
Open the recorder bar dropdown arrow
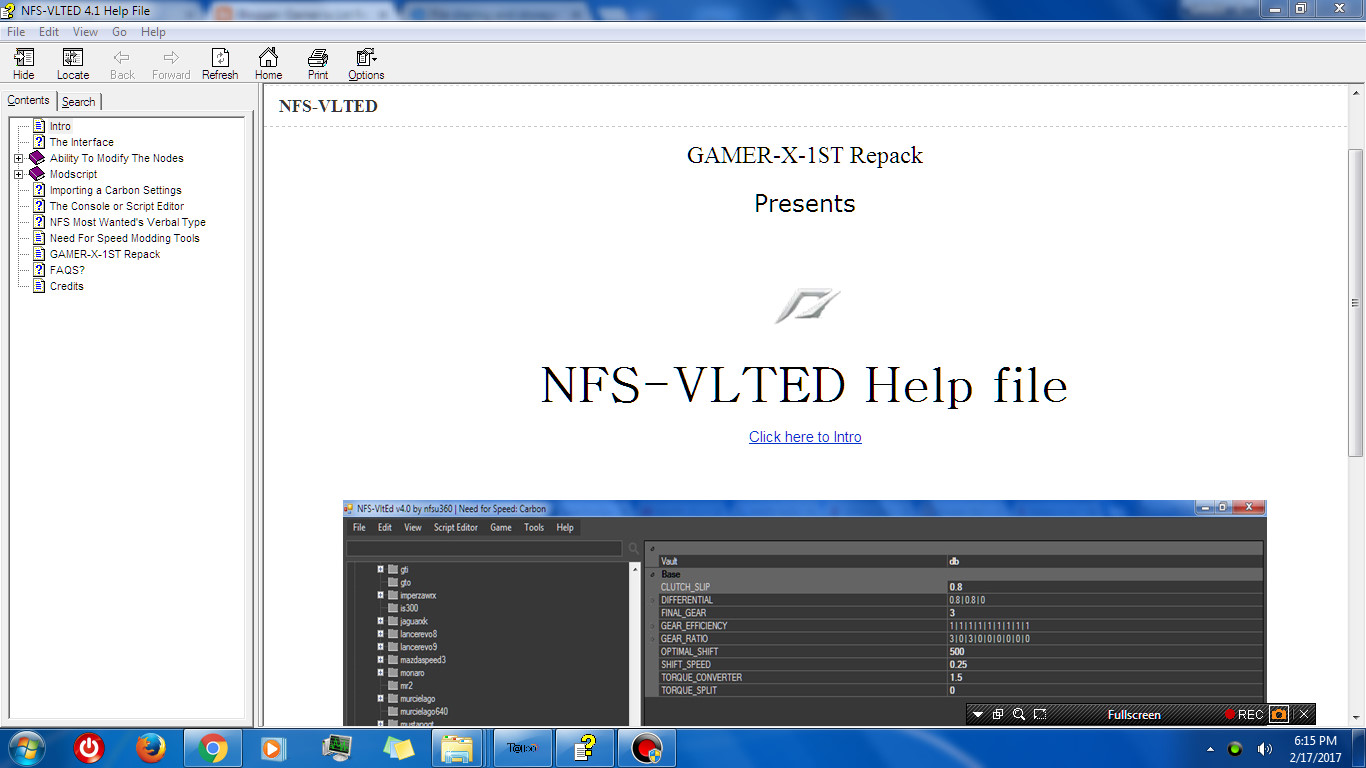click(978, 714)
